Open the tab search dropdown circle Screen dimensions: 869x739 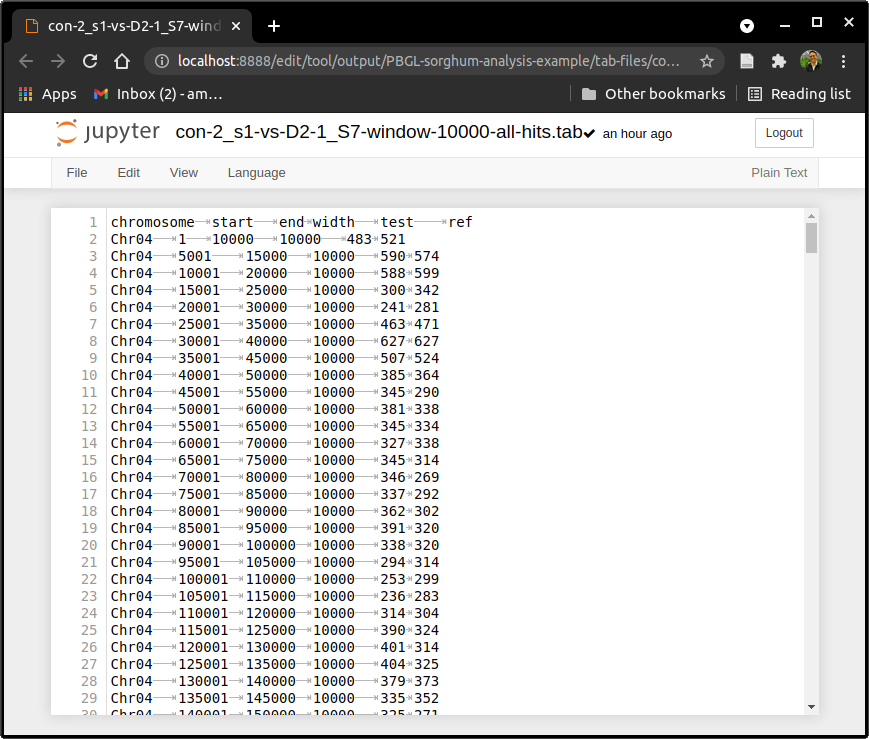pyautogui.click(x=747, y=26)
